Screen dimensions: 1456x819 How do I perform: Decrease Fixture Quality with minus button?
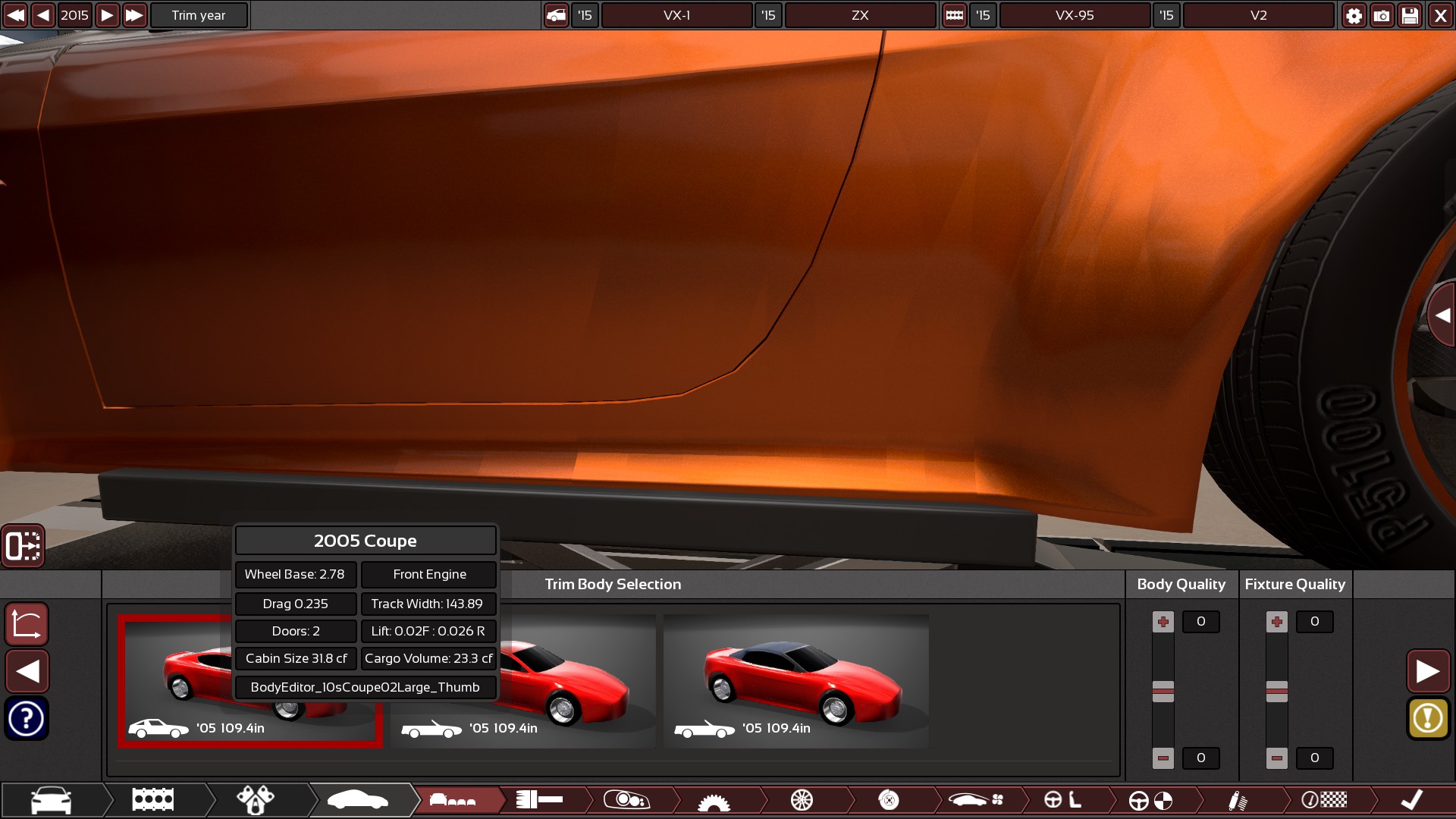click(x=1276, y=758)
